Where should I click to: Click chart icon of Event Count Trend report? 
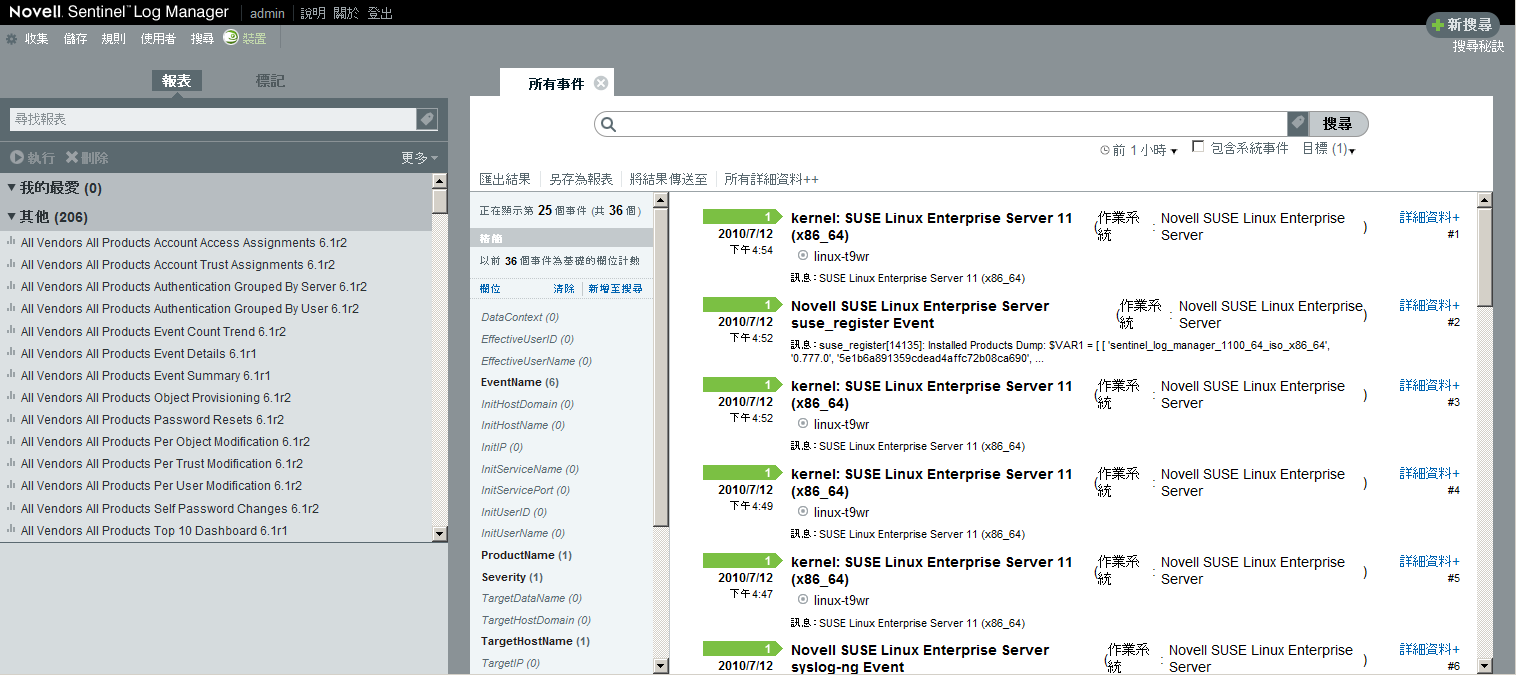click(11, 331)
